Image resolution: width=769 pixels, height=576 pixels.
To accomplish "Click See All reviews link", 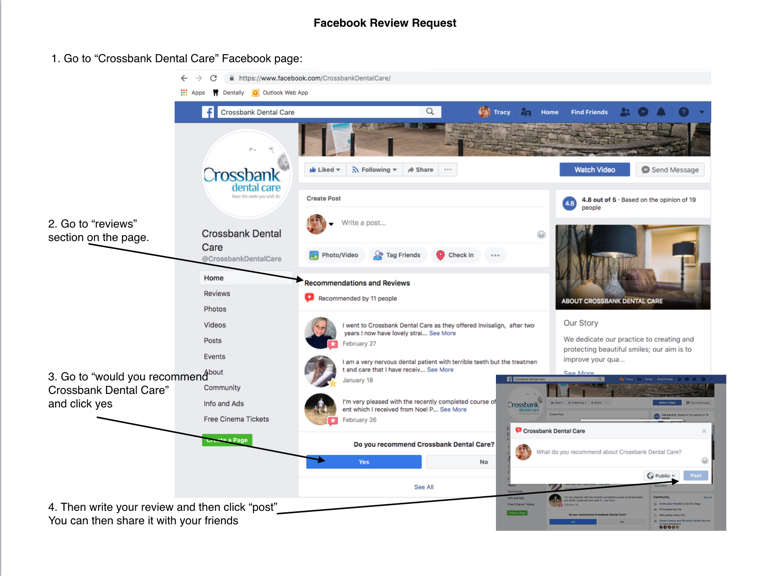I will point(424,487).
